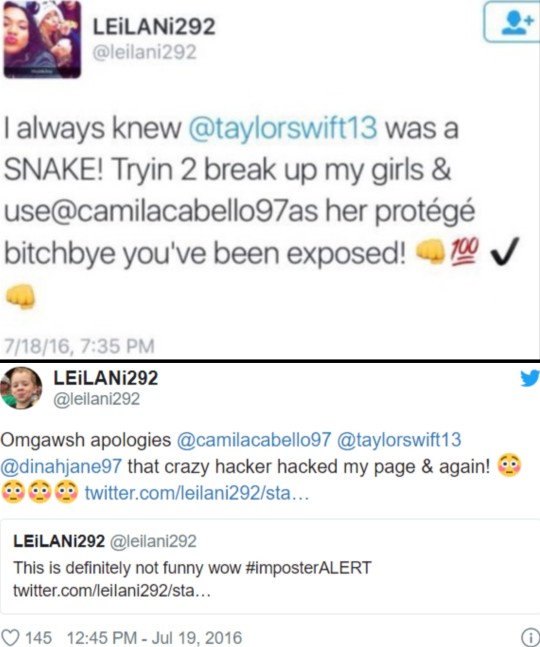The width and height of the screenshot is (540, 647).
Task: Click the 145 likes count
Action: pyautogui.click(x=38, y=638)
